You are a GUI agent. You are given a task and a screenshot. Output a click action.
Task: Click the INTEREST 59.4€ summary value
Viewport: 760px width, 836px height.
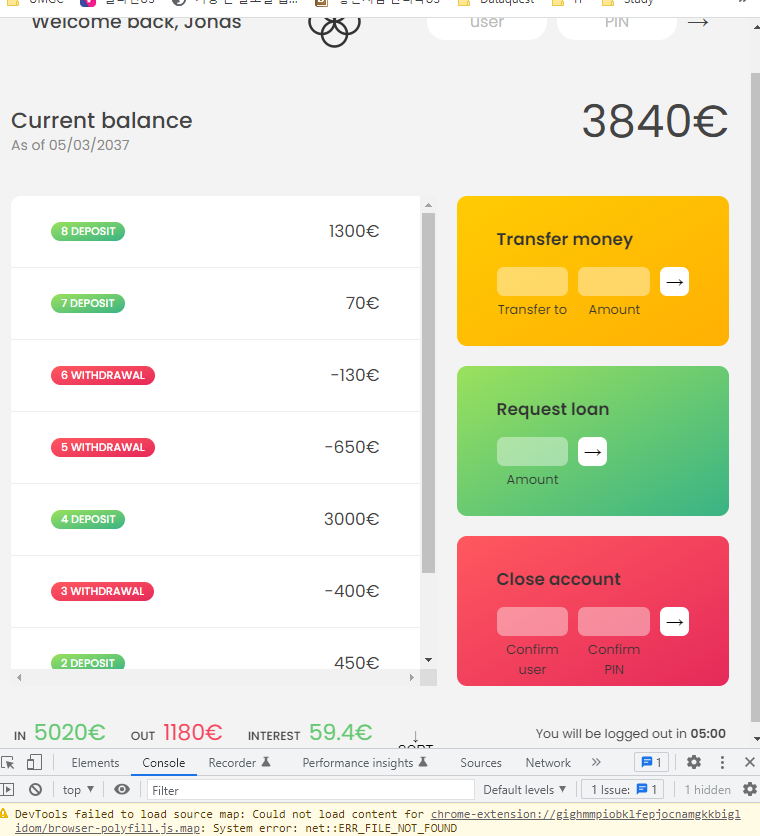pyautogui.click(x=341, y=733)
